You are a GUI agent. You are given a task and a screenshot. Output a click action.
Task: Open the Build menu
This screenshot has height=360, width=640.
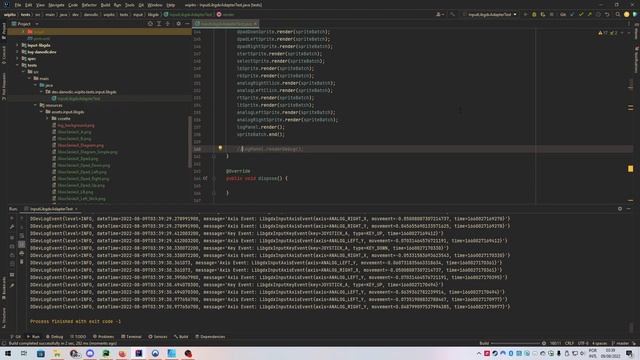tap(105, 5)
